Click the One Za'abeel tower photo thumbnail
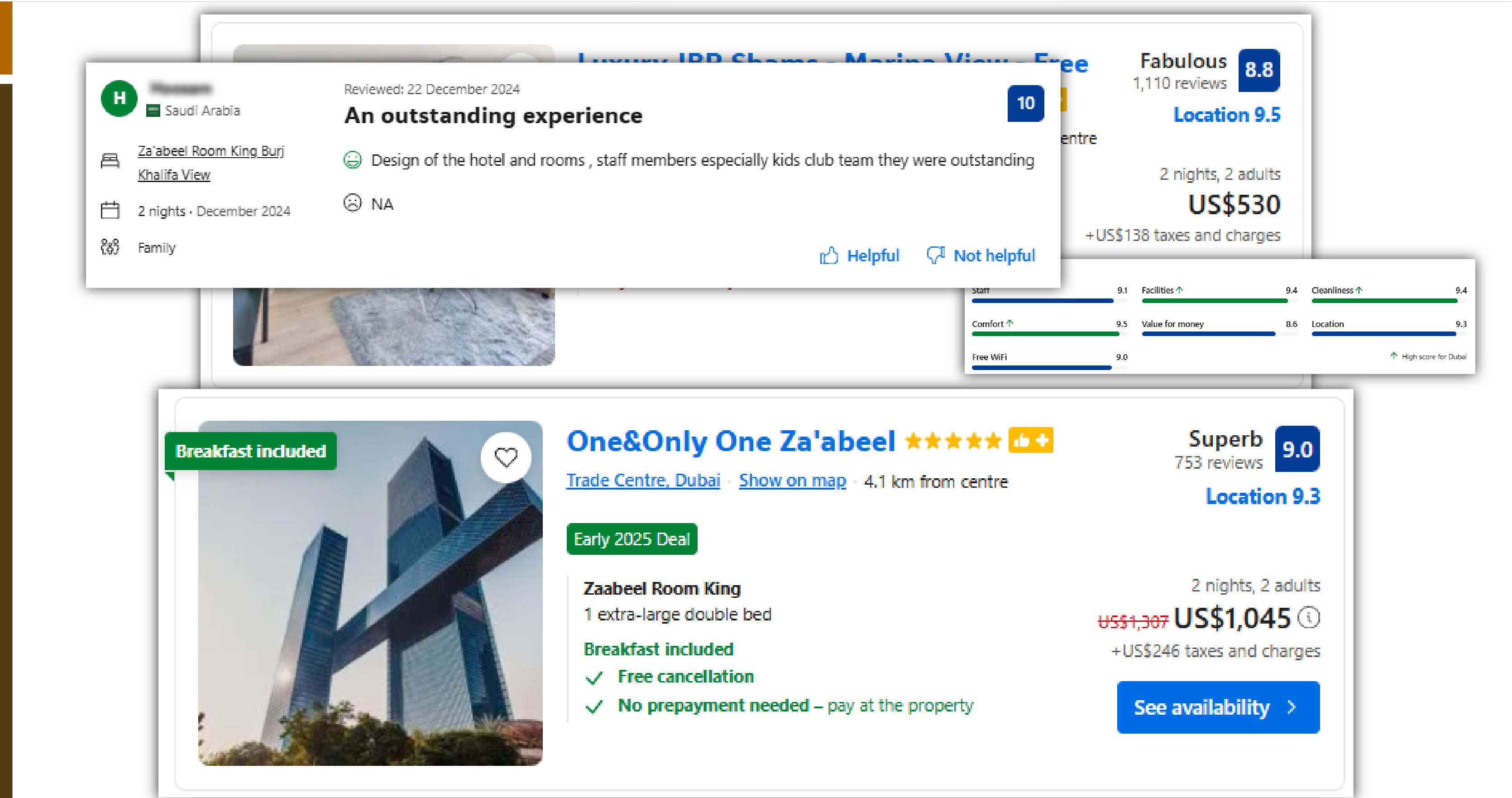The width and height of the screenshot is (1512, 798). tap(370, 593)
